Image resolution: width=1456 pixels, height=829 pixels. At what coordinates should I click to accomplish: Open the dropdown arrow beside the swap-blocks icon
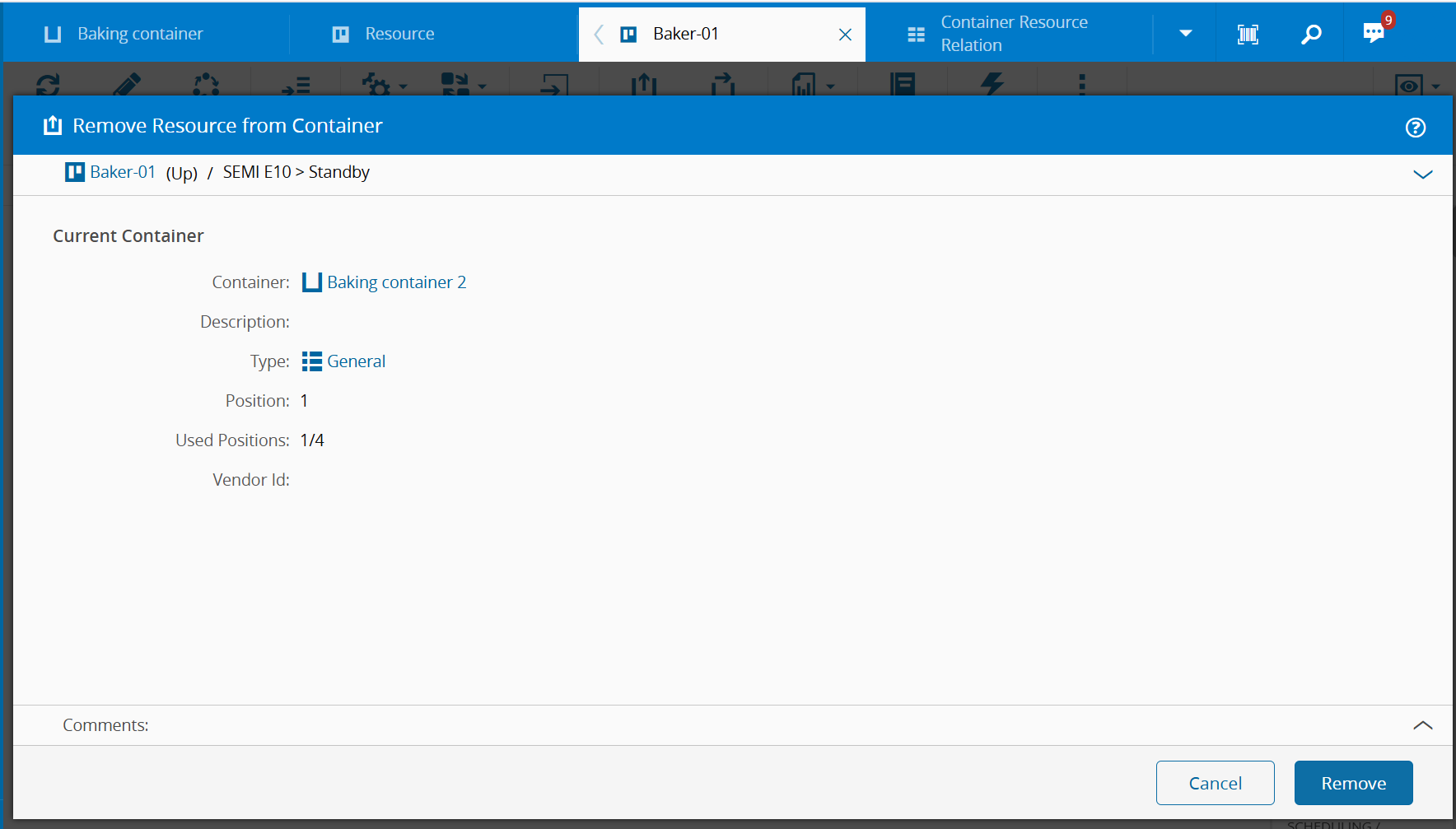tap(482, 86)
